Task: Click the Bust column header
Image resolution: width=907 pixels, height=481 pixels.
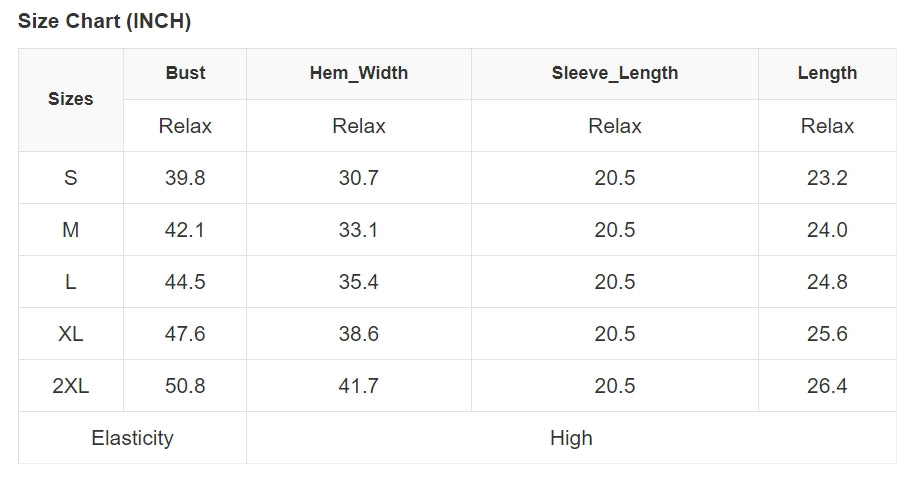Action: [185, 73]
